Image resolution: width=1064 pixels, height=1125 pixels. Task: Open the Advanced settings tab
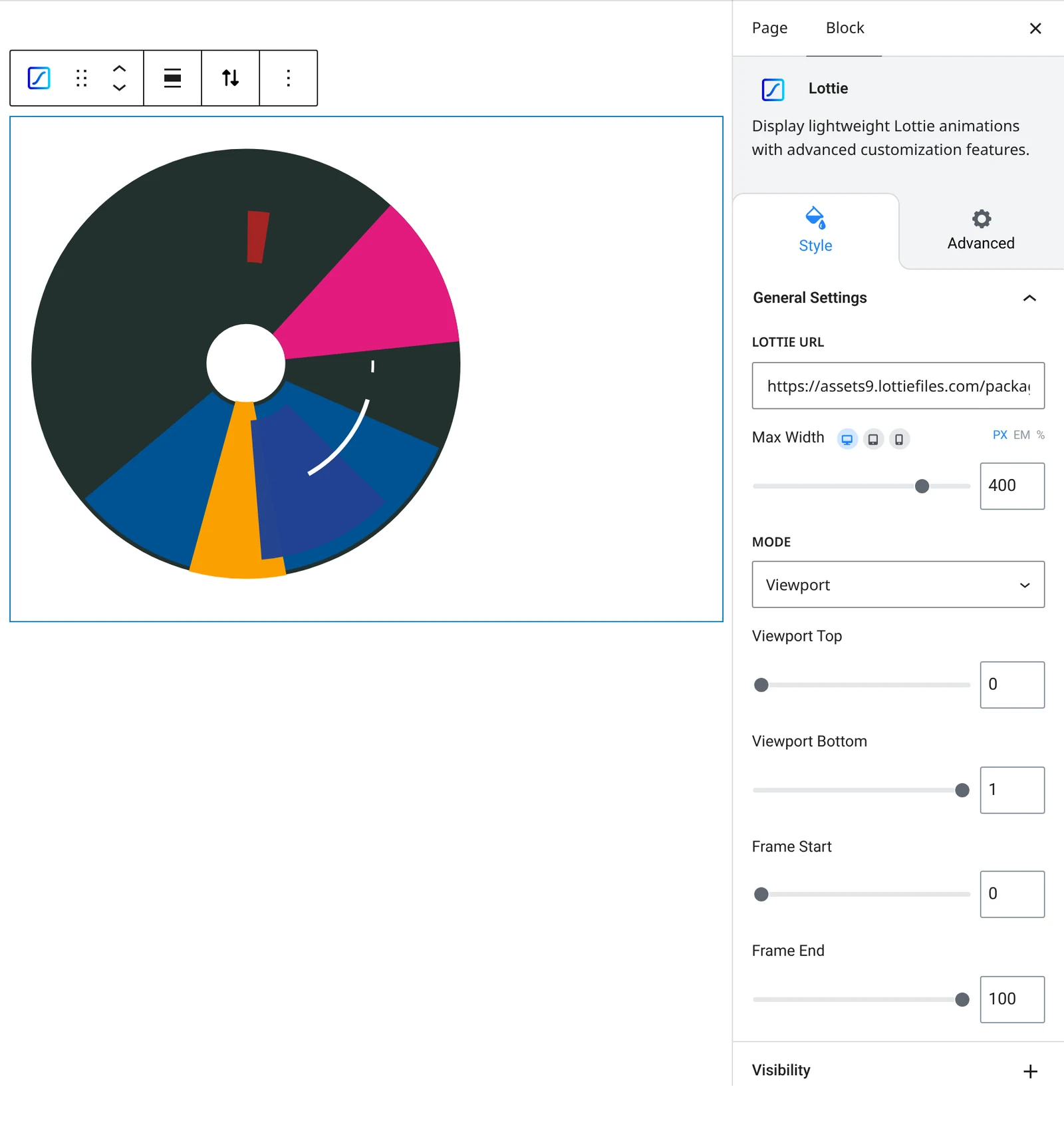point(981,231)
